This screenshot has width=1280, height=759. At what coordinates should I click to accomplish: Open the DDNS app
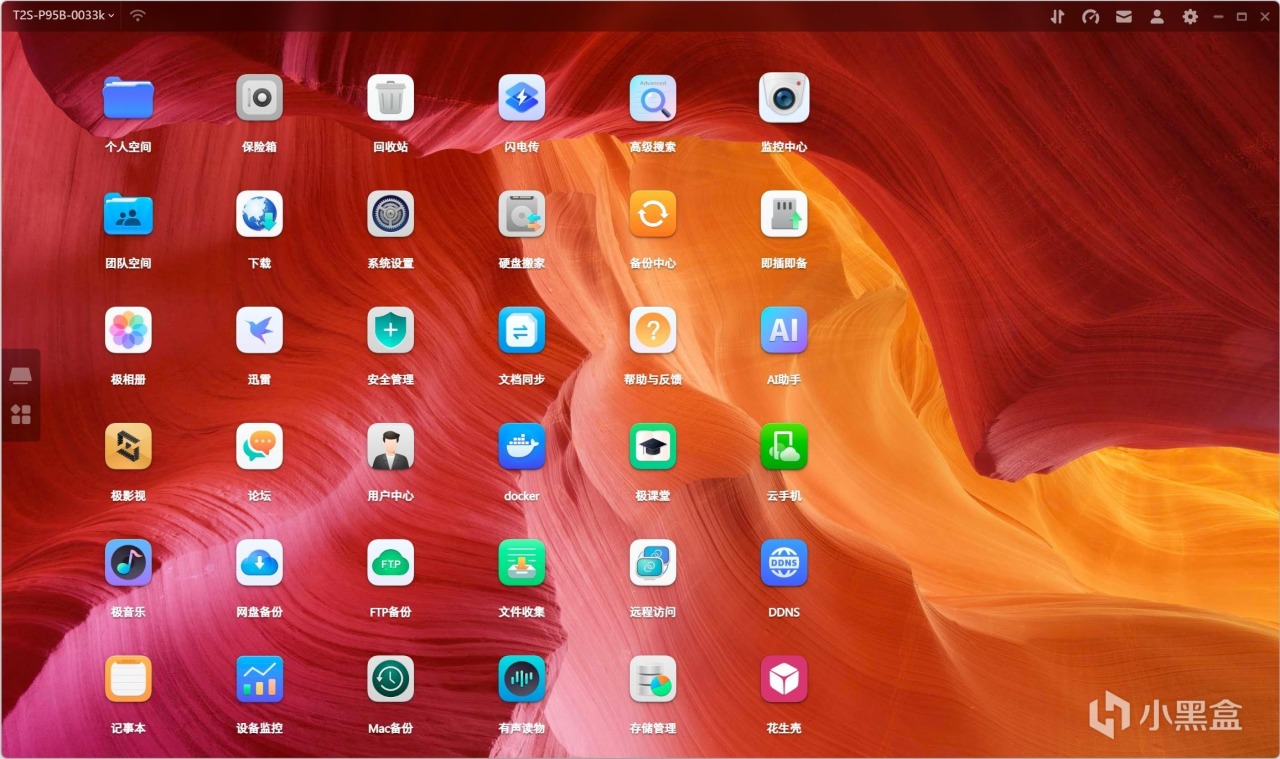(x=784, y=563)
